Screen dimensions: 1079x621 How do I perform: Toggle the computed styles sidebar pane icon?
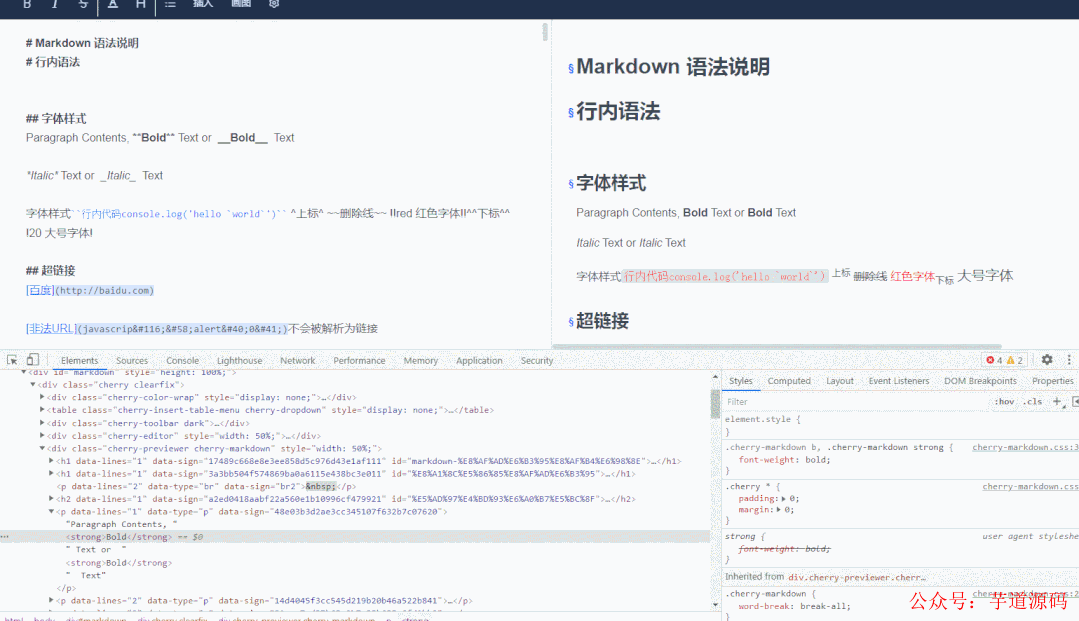(1075, 401)
